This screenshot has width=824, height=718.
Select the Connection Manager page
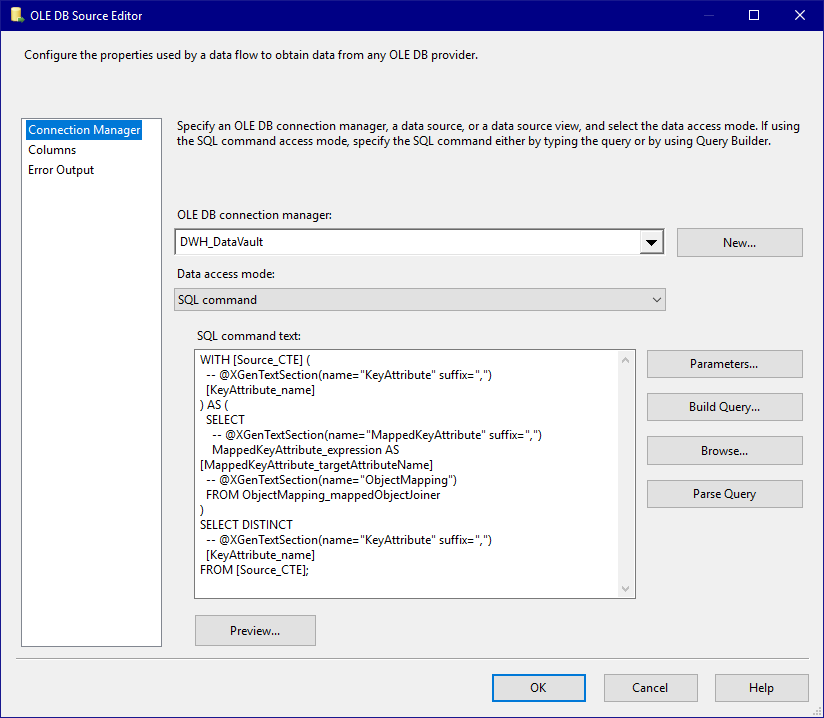click(84, 130)
